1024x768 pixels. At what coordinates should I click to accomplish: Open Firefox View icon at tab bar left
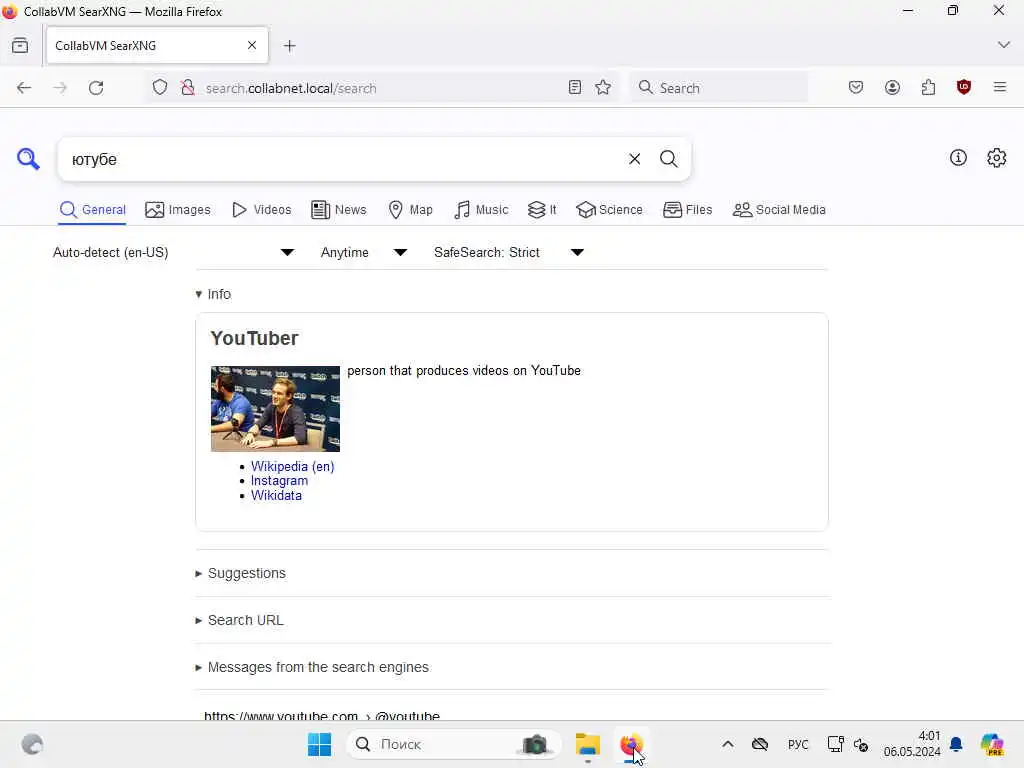[20, 46]
